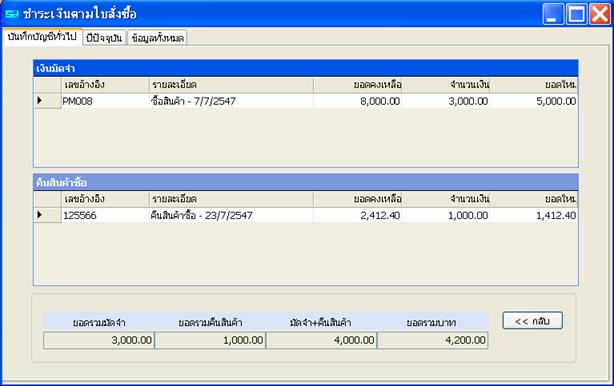Click the ยอดรวมมัดจำ total field 3,000.00

click(99, 340)
